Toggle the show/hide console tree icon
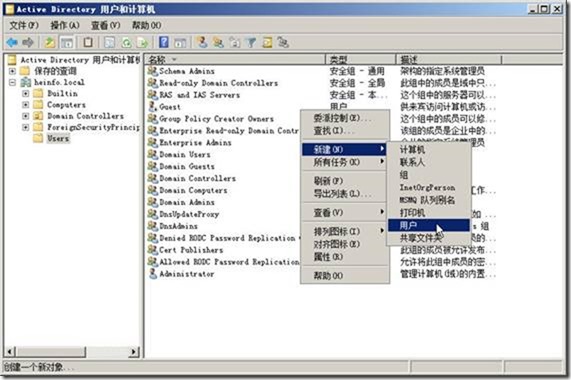Screen dimensions: 571x380 point(67,43)
